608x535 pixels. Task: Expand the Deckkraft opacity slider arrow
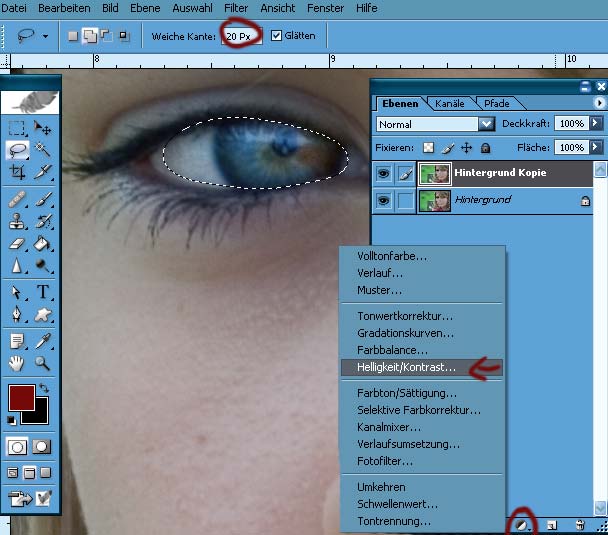tap(596, 124)
